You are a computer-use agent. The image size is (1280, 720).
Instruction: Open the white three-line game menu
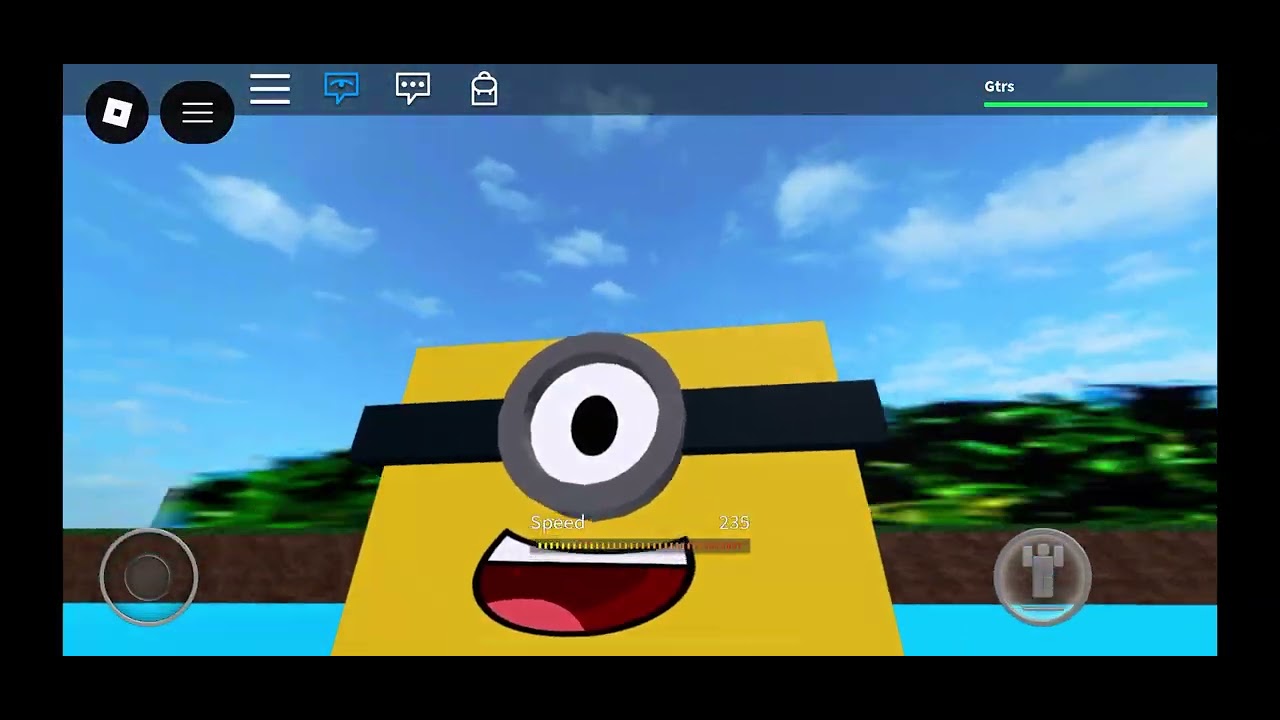[270, 89]
